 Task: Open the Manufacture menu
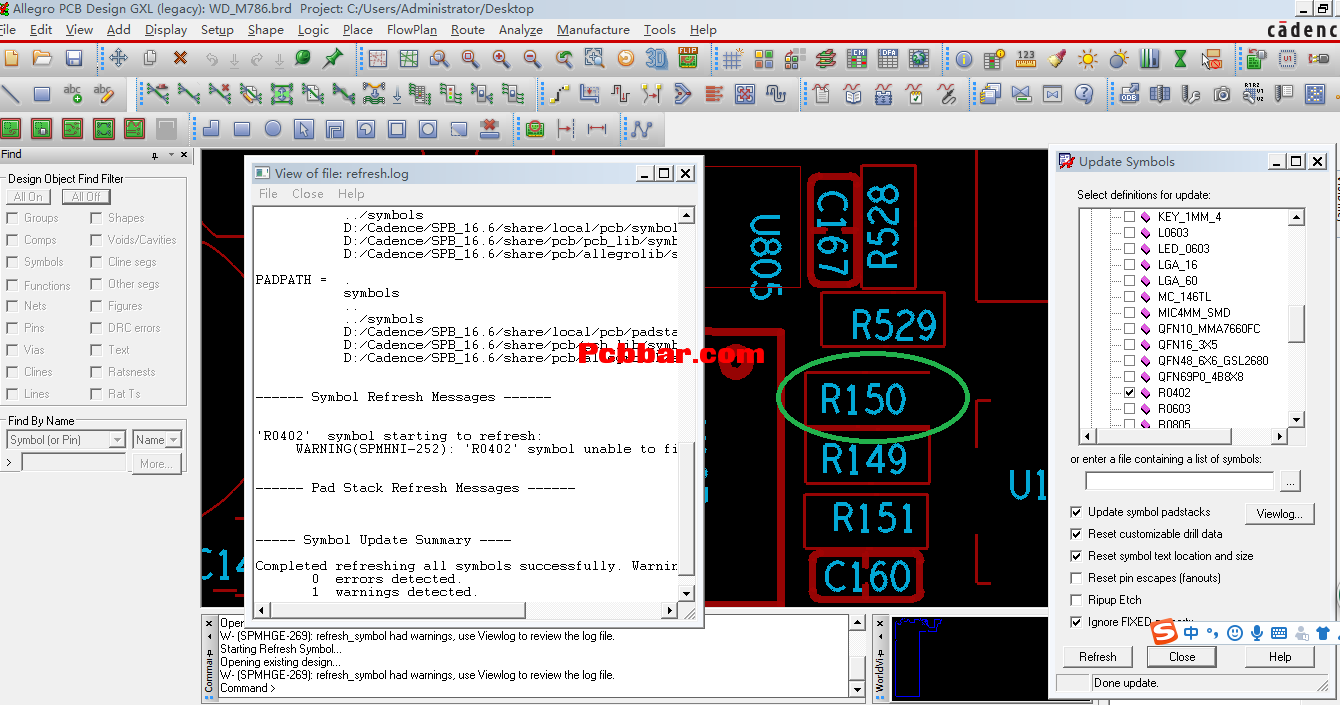click(x=593, y=30)
